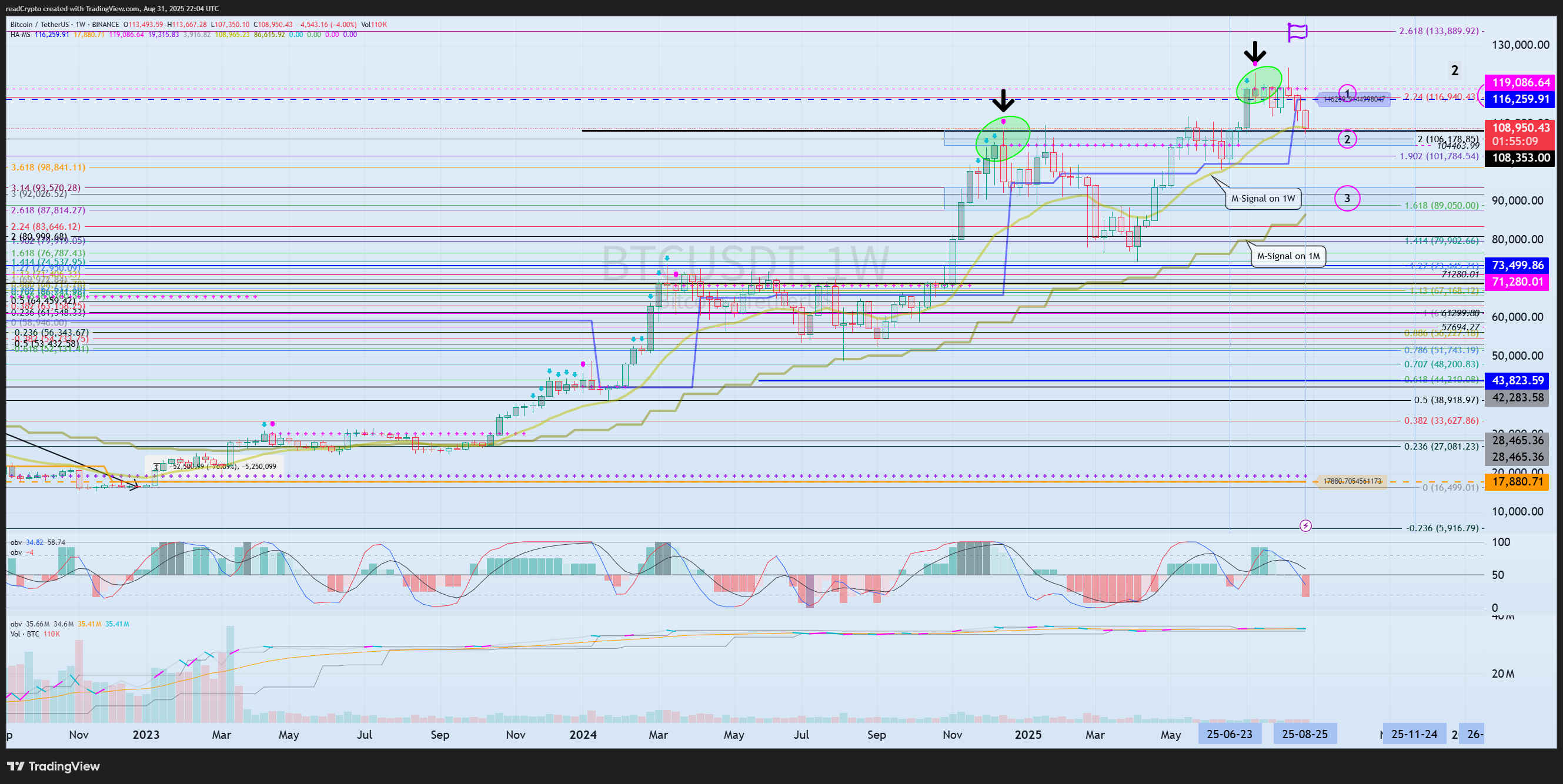Screen dimensions: 1563x784
Task: Select the highlighted 25-08-25 date label
Action: tap(1304, 734)
